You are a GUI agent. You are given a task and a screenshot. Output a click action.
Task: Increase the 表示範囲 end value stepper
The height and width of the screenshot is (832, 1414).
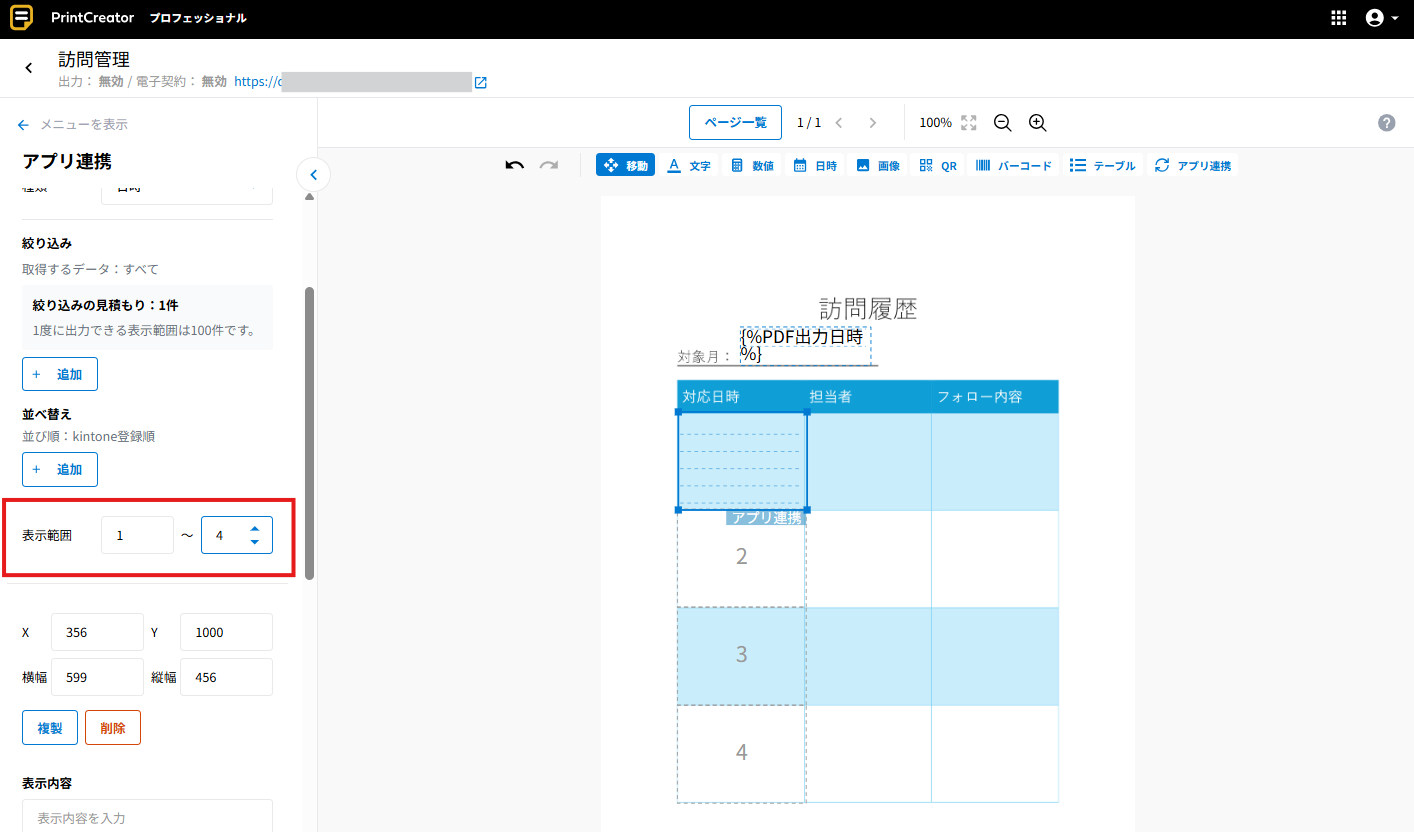pos(255,528)
